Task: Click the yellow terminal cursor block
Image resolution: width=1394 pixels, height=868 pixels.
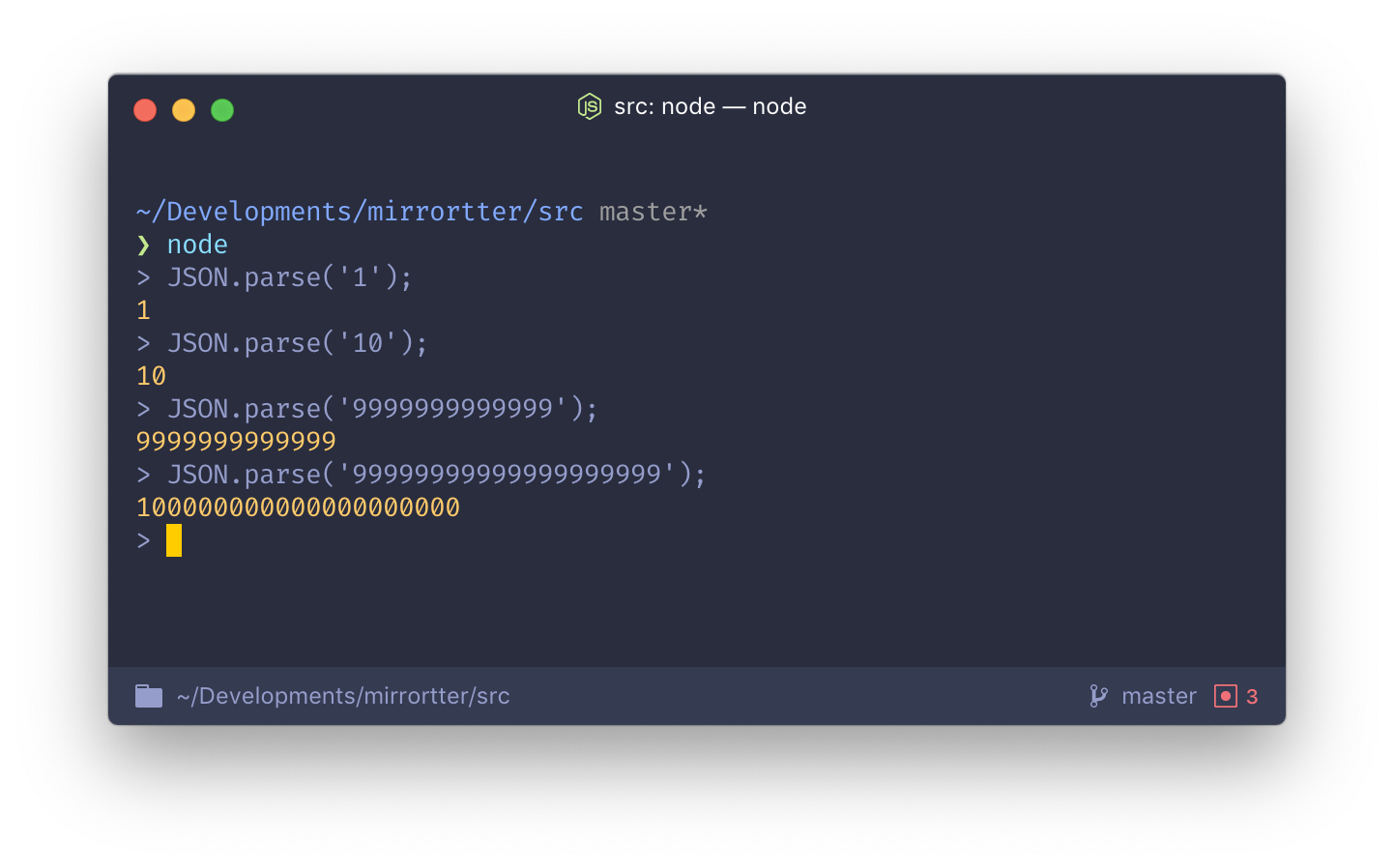Action: coord(174,540)
